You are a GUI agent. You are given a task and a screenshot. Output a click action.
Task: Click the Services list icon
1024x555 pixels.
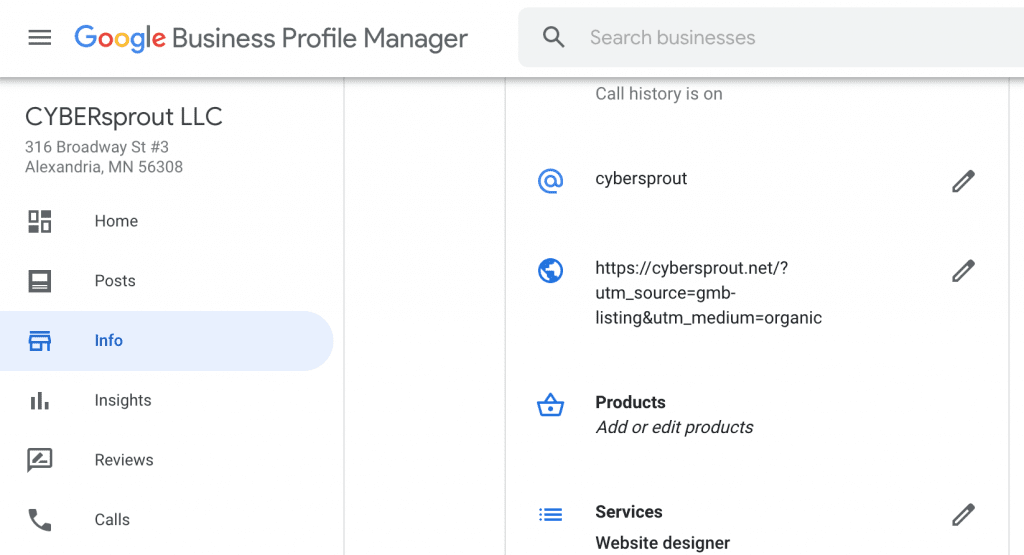pos(551,515)
